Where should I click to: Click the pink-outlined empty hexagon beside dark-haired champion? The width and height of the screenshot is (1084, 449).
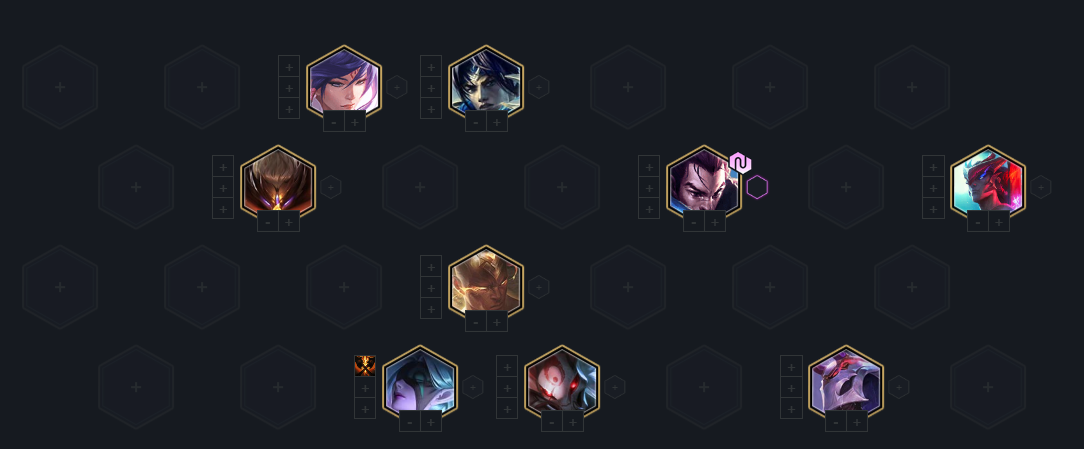coord(757,187)
